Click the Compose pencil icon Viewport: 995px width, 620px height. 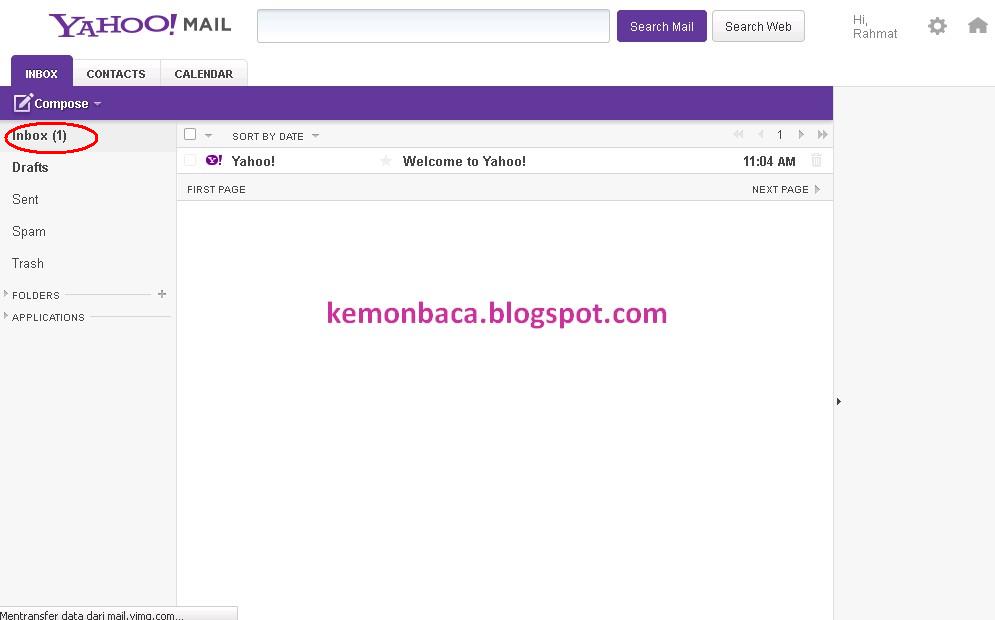click(23, 103)
